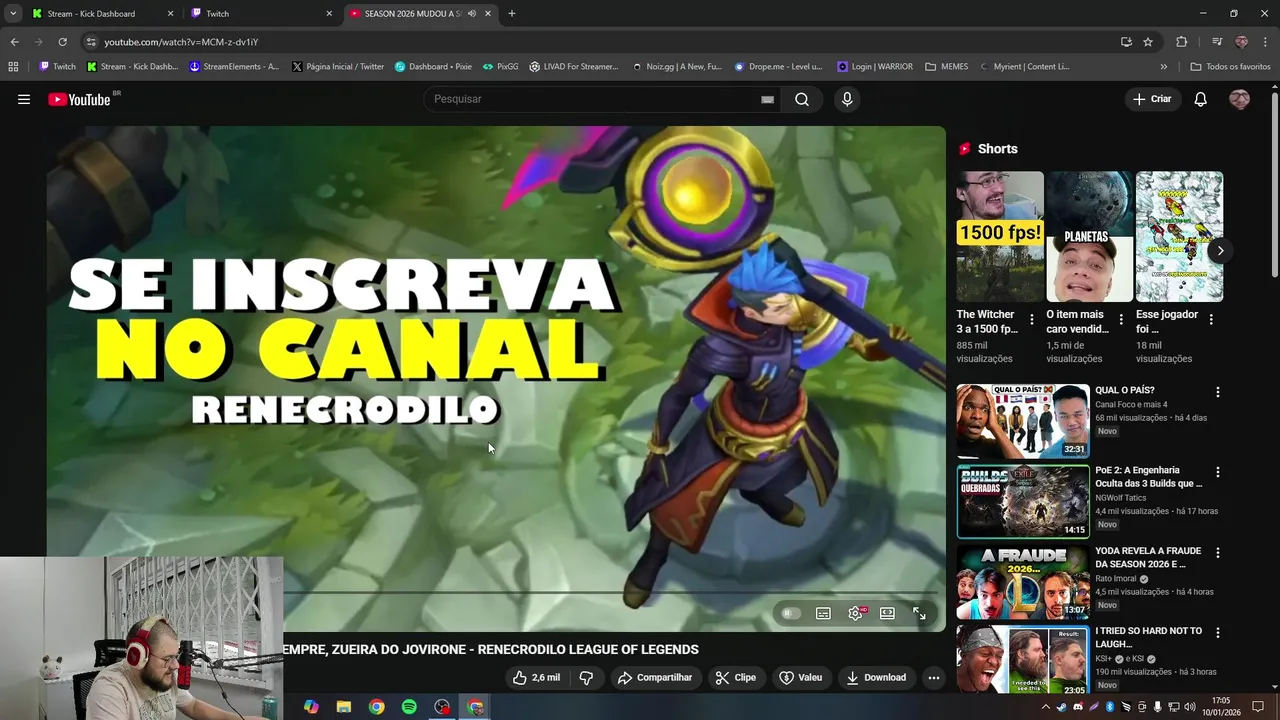Show hidden bookmarks overflow chevron
This screenshot has height=720, width=1280.
click(1163, 67)
